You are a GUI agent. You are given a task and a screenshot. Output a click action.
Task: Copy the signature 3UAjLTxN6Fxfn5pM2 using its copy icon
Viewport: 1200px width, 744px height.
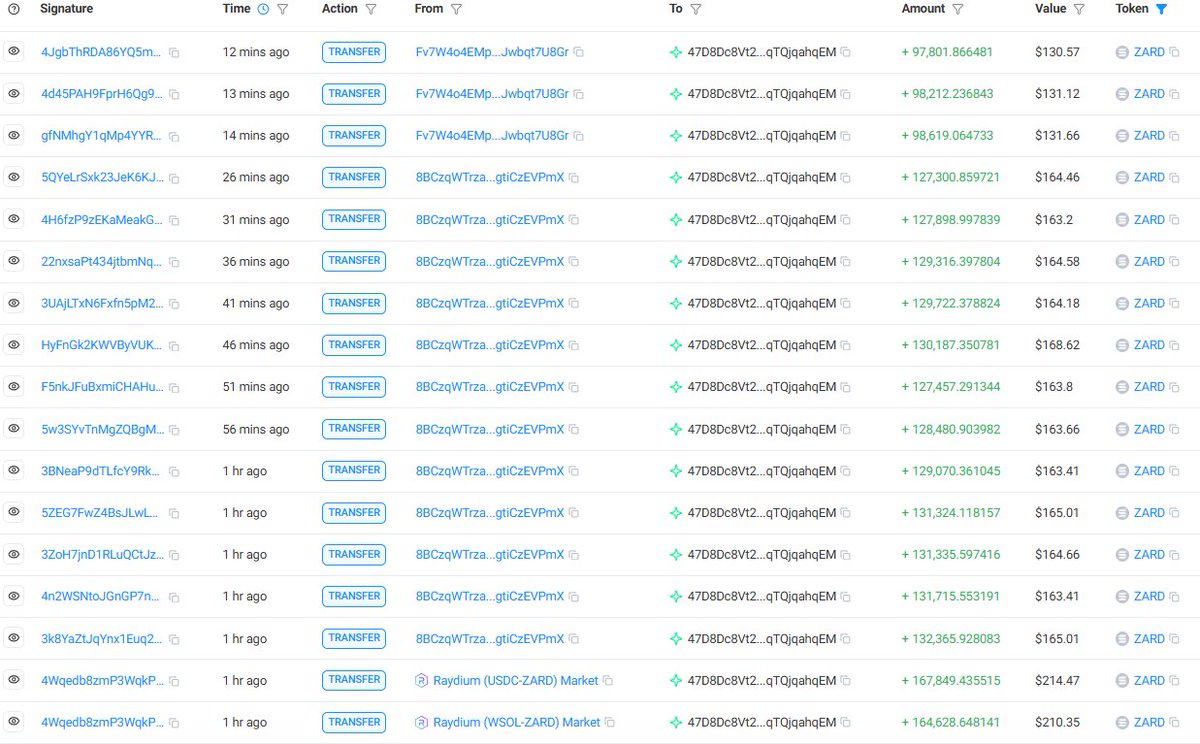point(174,304)
